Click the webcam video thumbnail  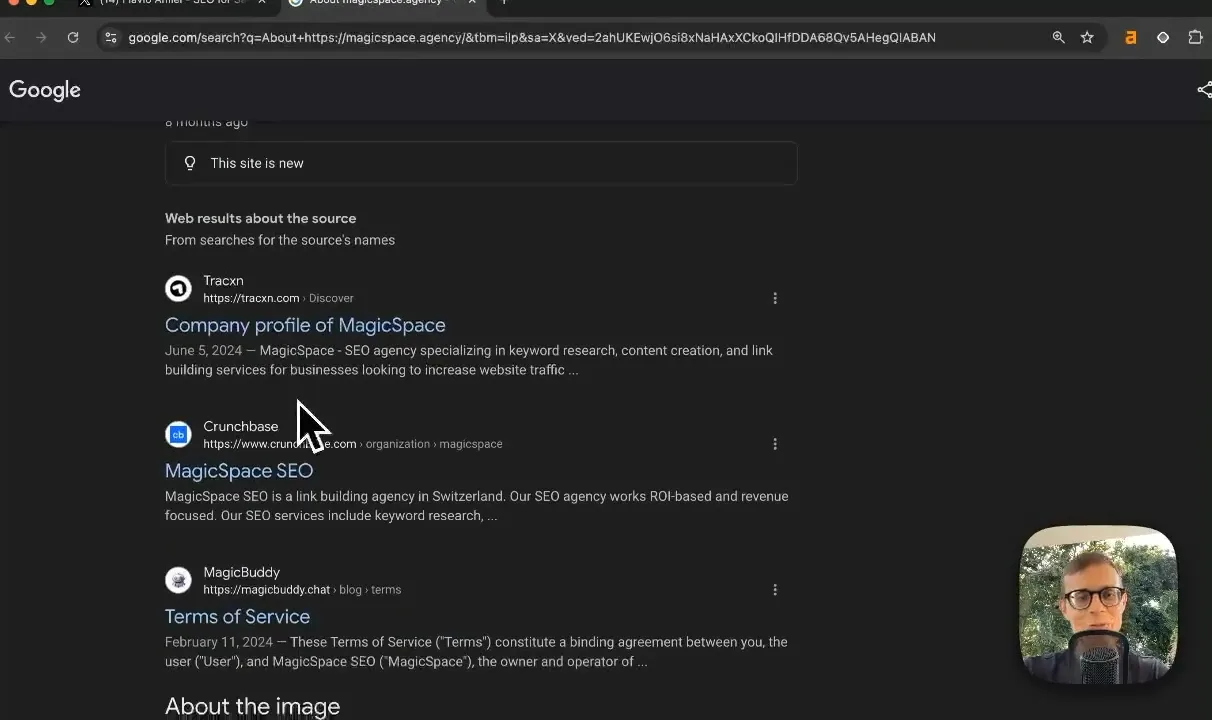[1098, 604]
